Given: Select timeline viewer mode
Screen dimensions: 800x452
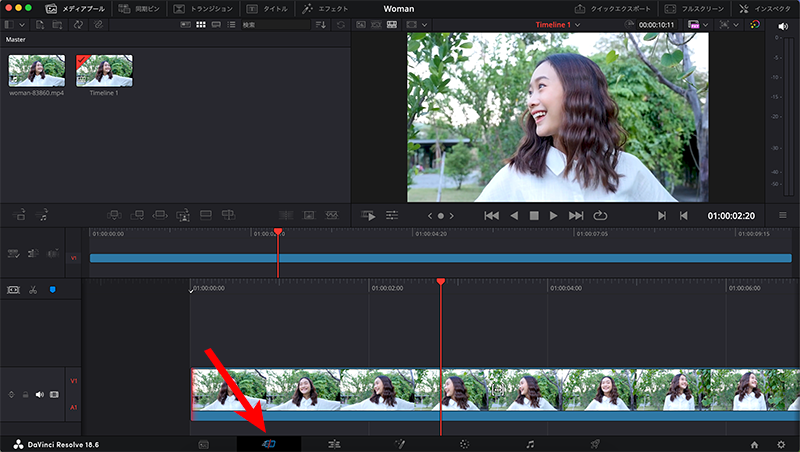Looking at the screenshot, I should tap(392, 24).
